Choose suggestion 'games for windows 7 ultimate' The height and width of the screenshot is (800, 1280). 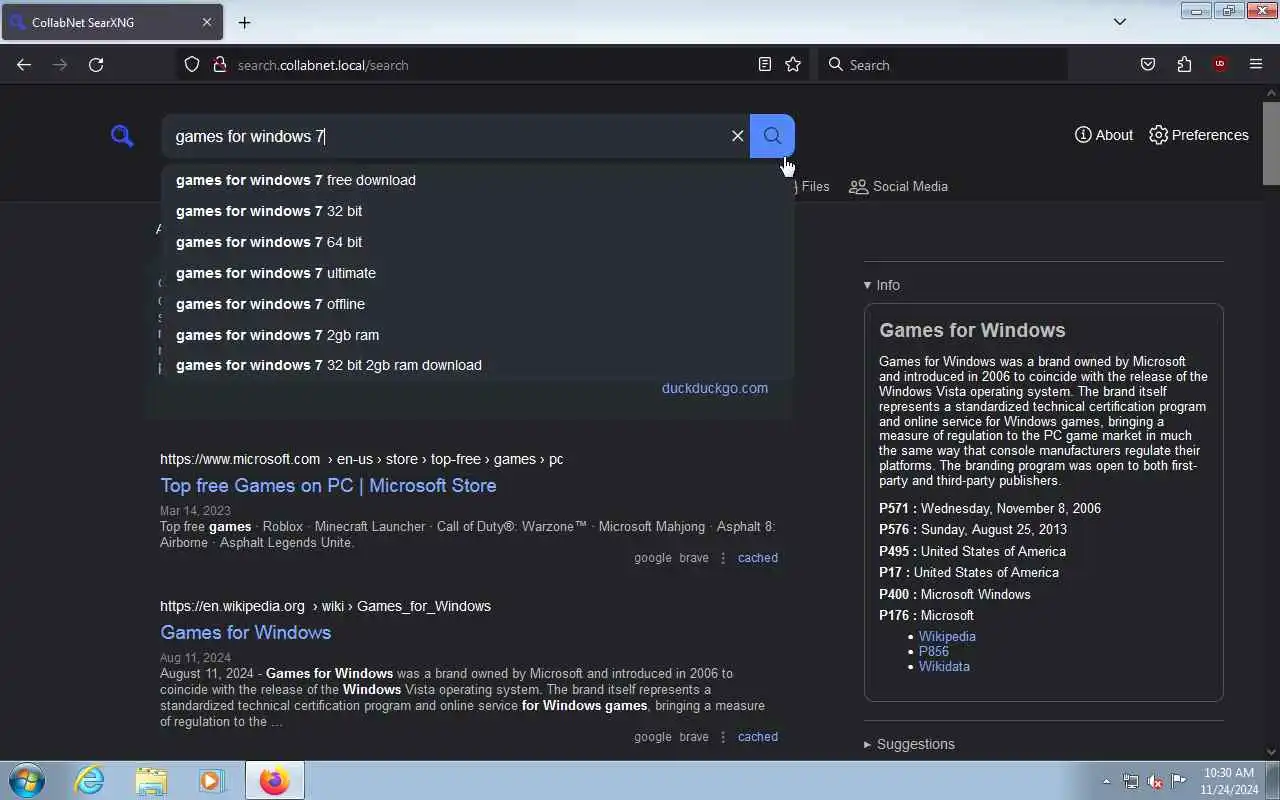click(478, 273)
